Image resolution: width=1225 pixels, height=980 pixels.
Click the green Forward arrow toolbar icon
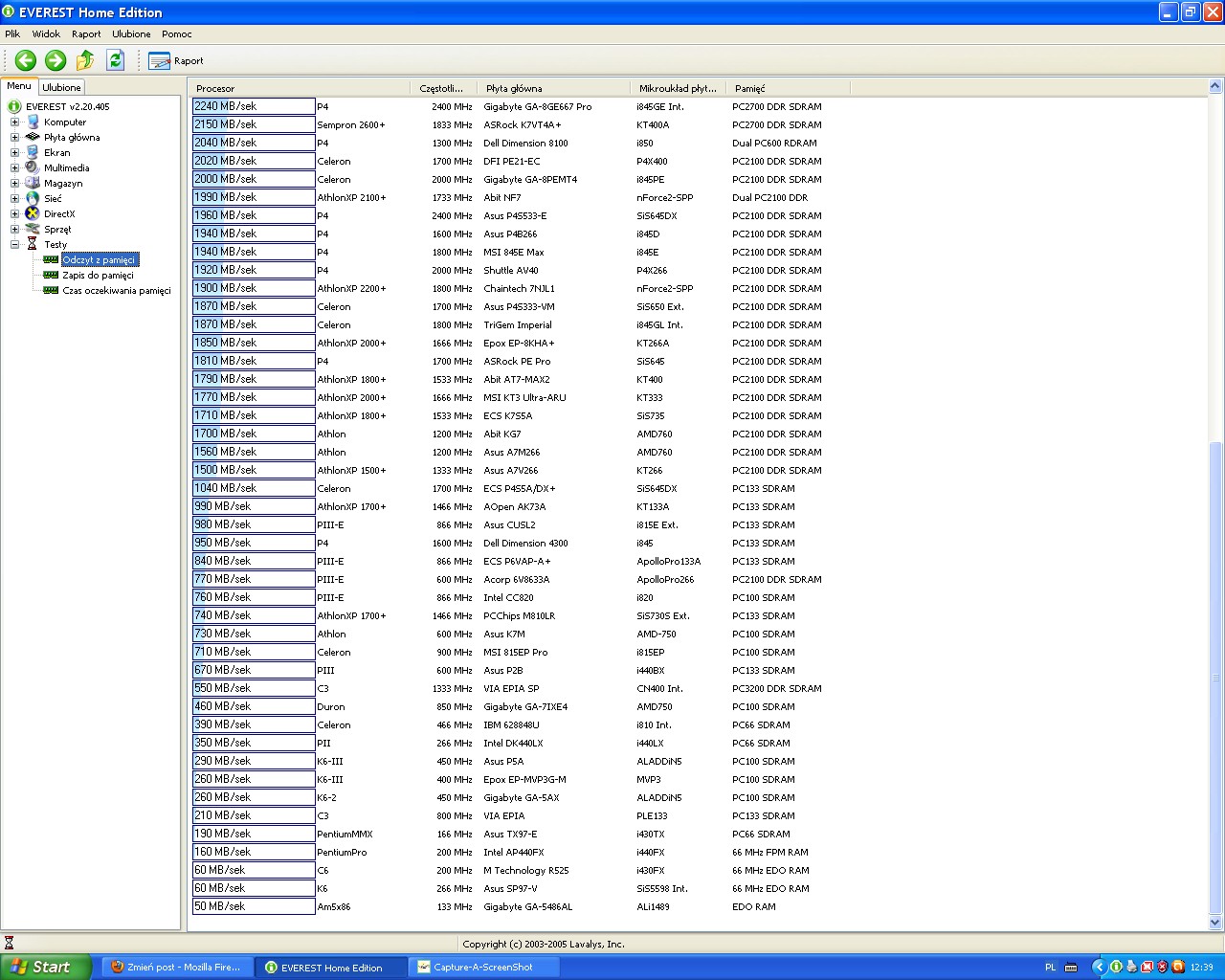(56, 60)
